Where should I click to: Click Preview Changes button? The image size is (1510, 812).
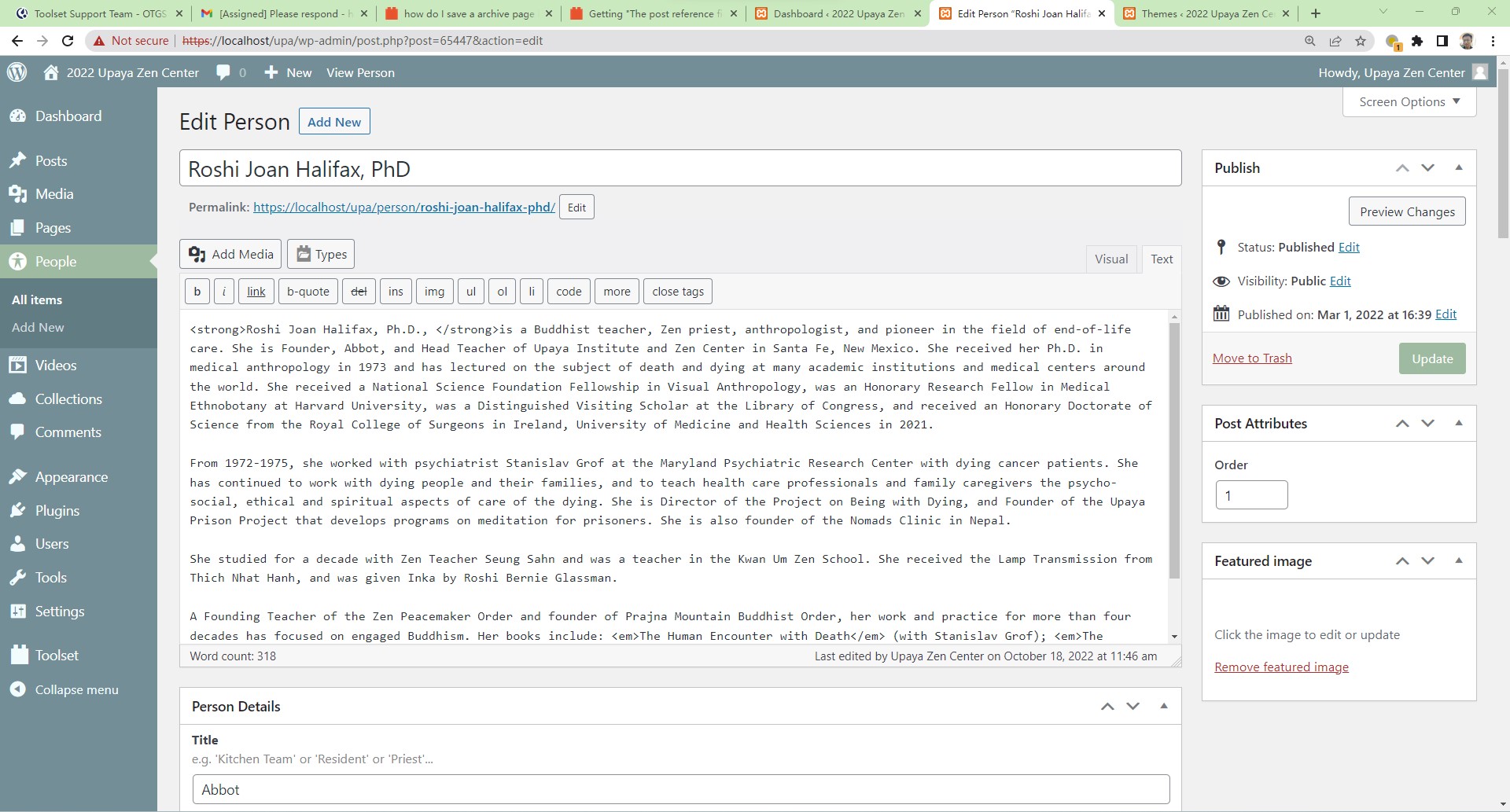point(1407,211)
